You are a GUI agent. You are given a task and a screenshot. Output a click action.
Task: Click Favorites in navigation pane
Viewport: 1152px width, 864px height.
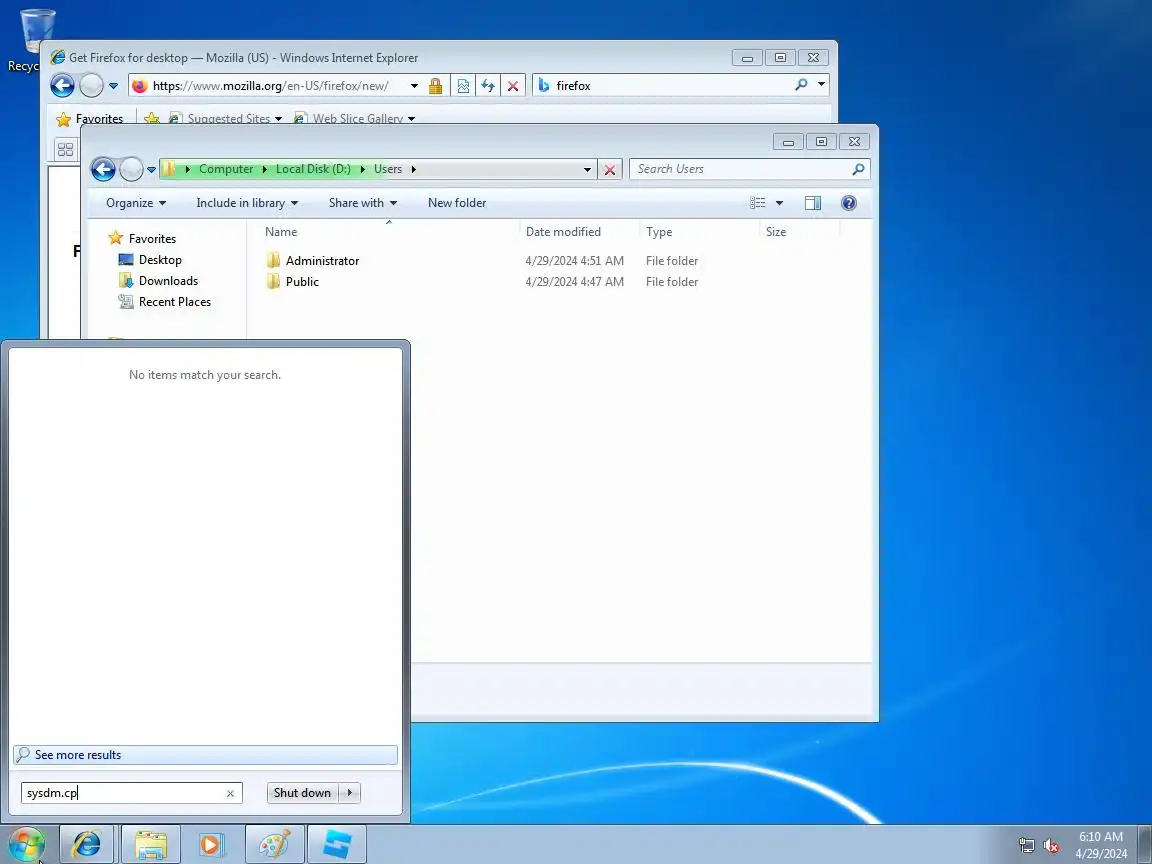(x=152, y=239)
